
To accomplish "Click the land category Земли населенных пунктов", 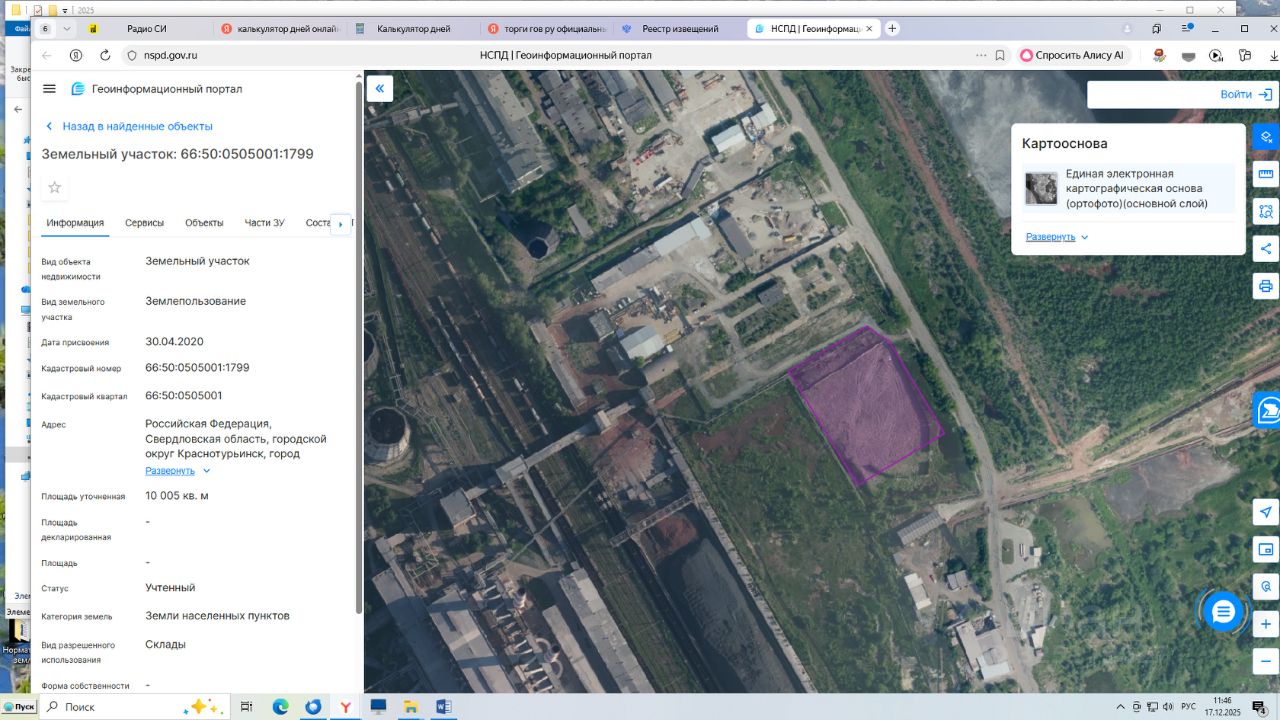I will tap(217, 616).
